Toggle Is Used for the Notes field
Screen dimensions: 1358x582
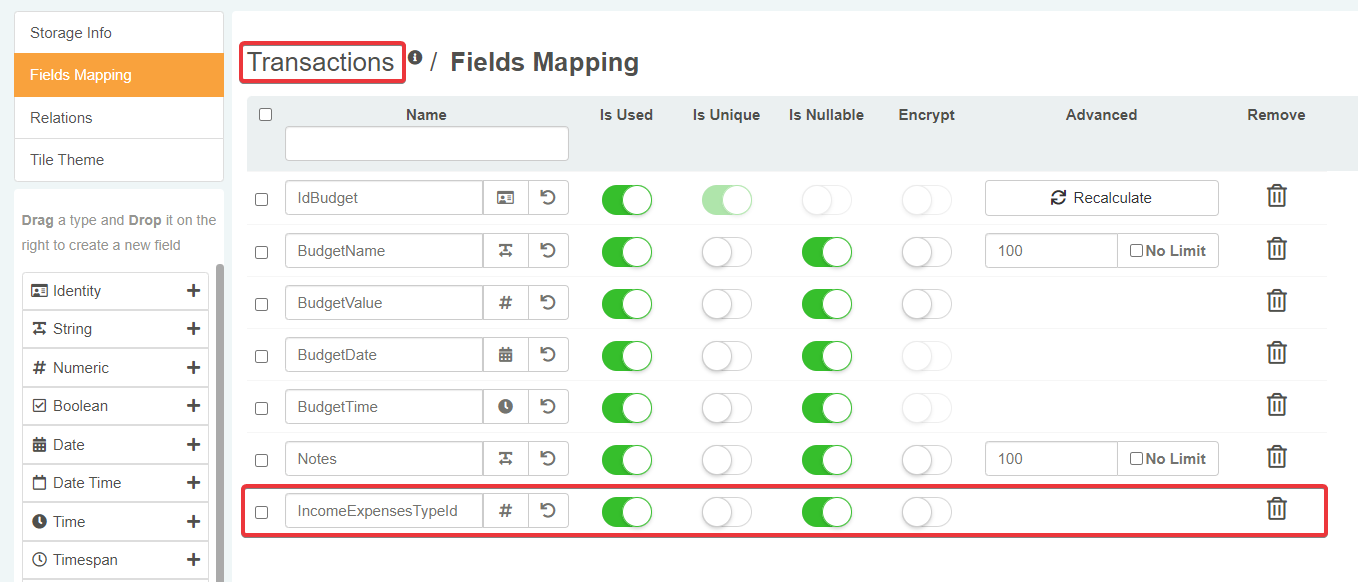pos(627,459)
